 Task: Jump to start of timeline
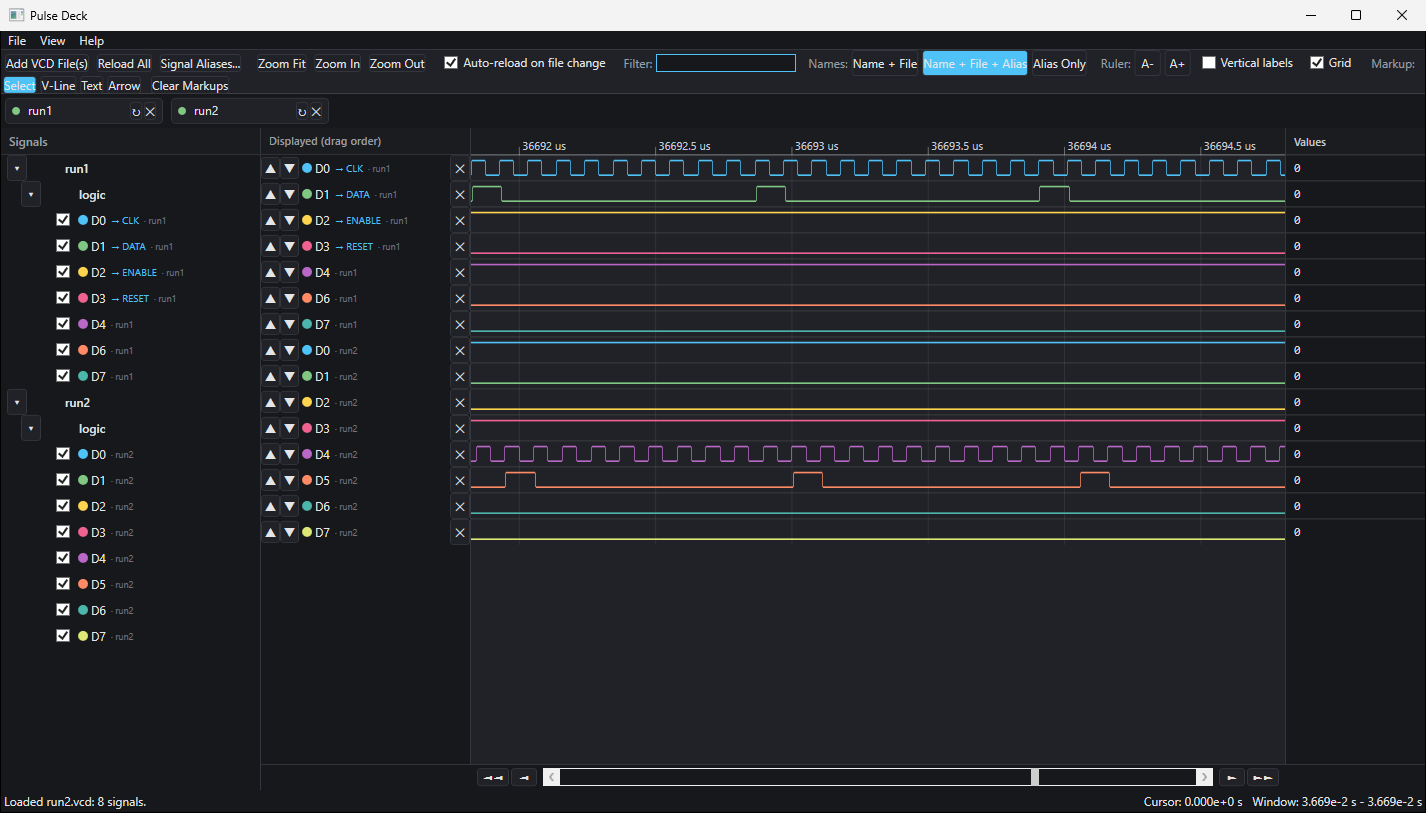point(493,777)
